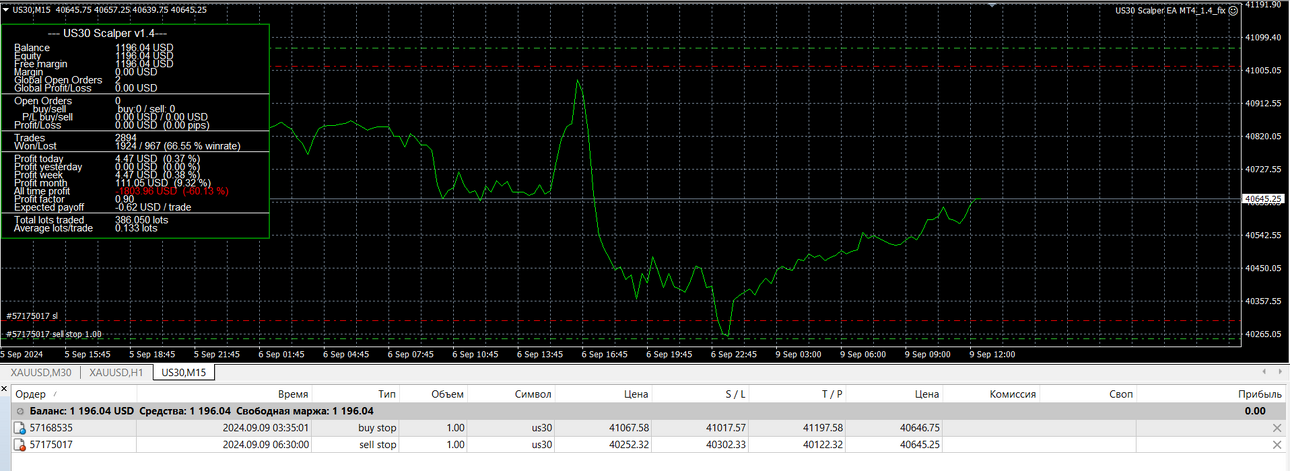Select the order number 57168535
This screenshot has width=1290, height=471.
51,428
